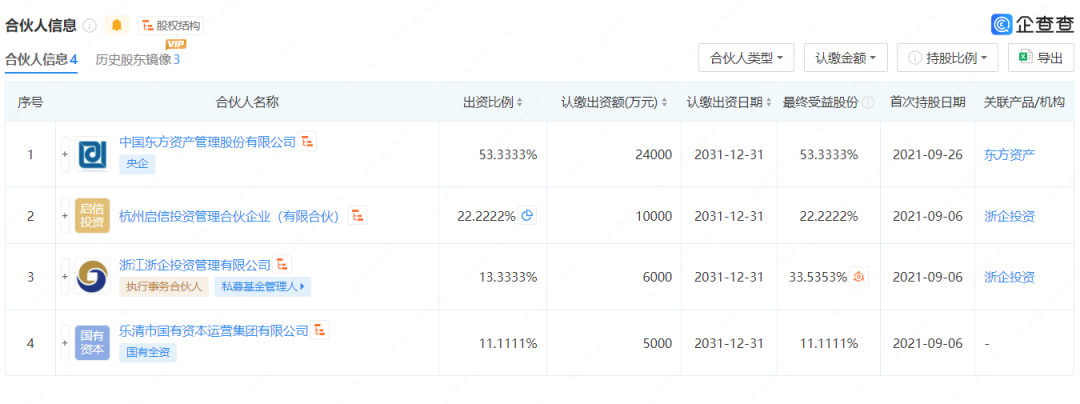Click the 首次持股日期 column header
The image size is (1080, 404).
coord(927,102)
